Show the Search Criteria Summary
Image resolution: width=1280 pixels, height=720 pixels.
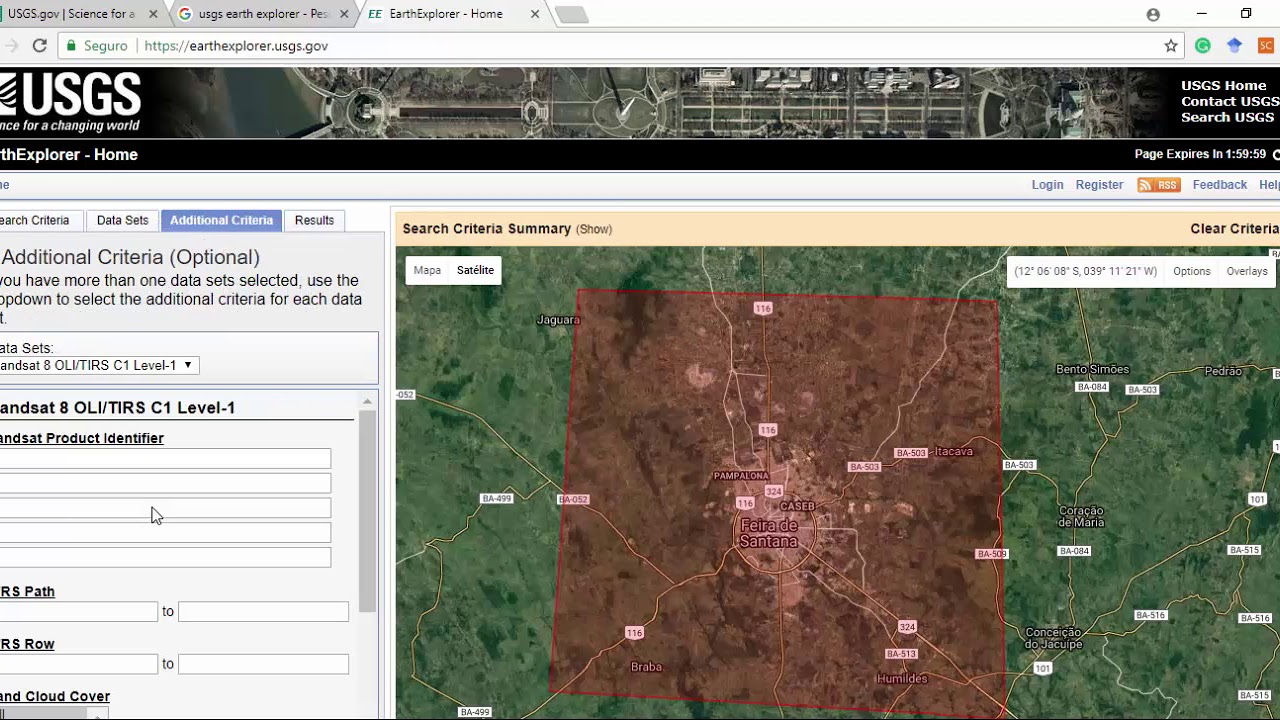(594, 229)
